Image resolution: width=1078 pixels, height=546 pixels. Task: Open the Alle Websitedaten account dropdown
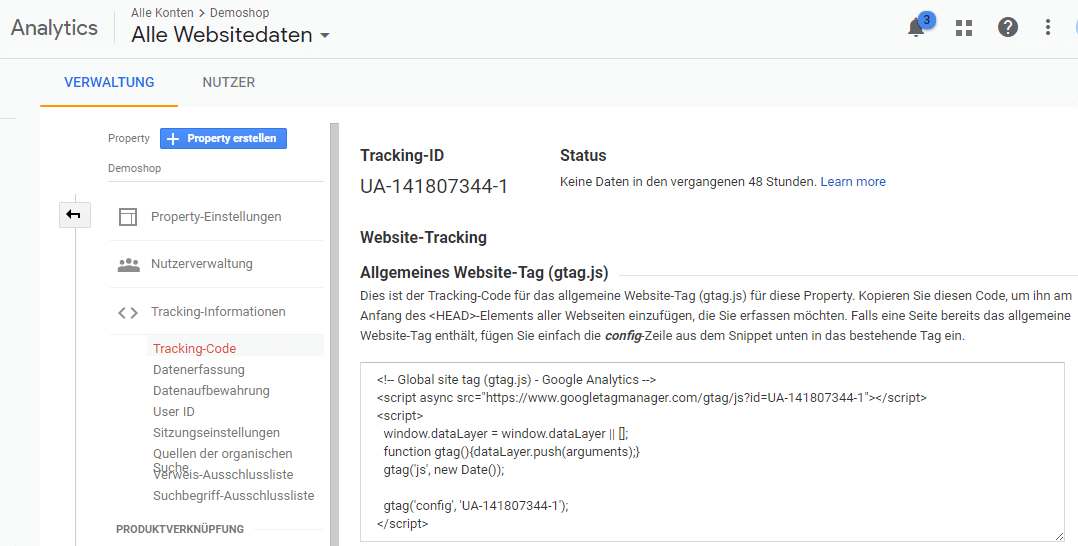click(x=230, y=34)
